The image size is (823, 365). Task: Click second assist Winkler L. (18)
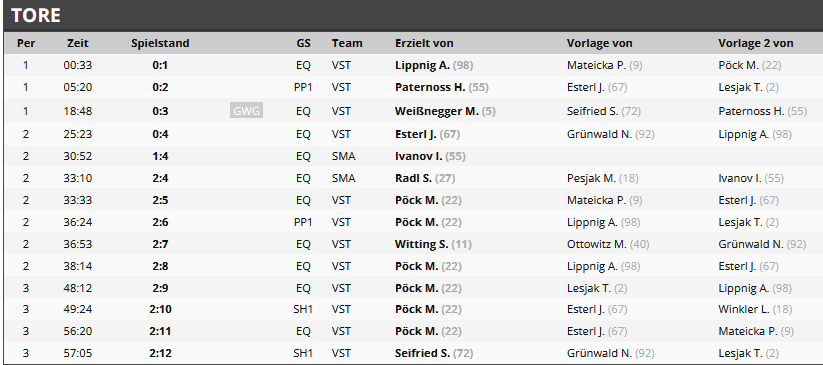tap(755, 309)
